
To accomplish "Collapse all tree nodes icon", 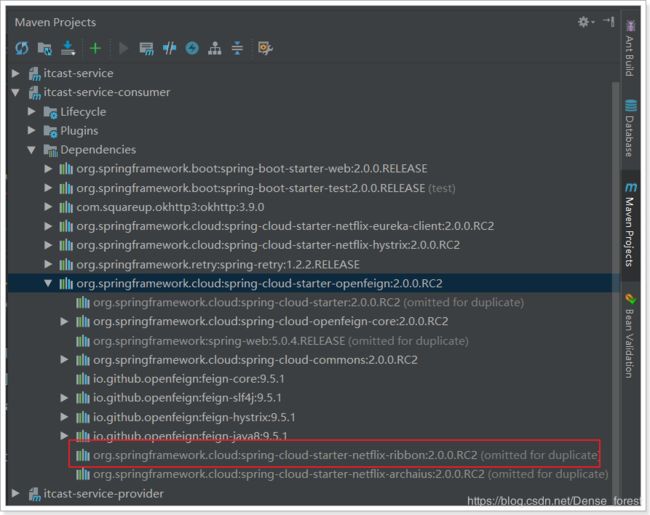I will [237, 49].
